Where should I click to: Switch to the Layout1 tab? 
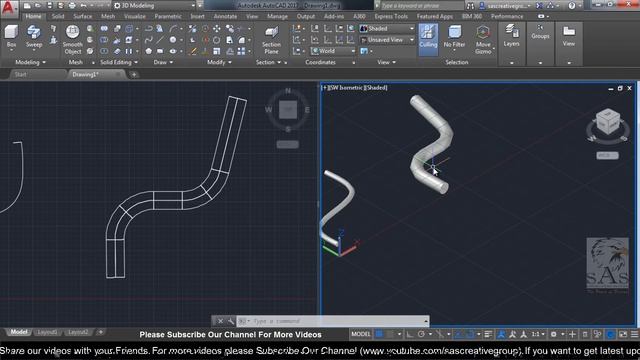point(47,332)
